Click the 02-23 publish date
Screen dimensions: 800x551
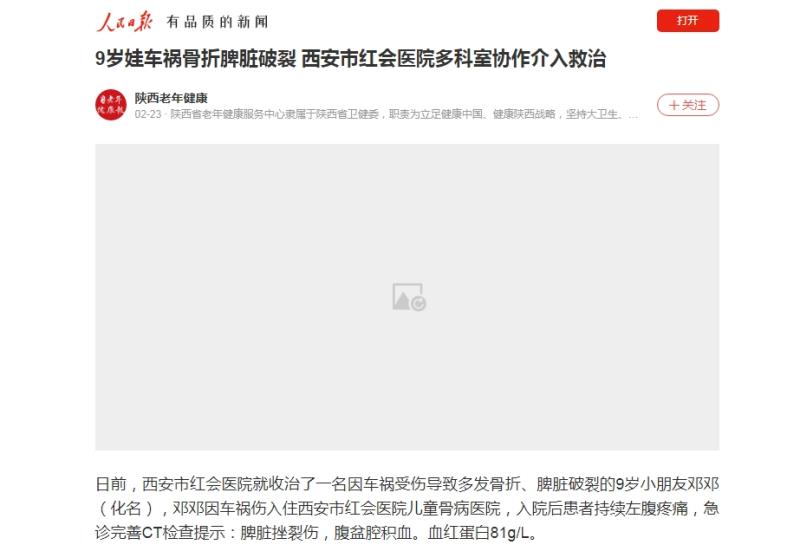[x=148, y=114]
